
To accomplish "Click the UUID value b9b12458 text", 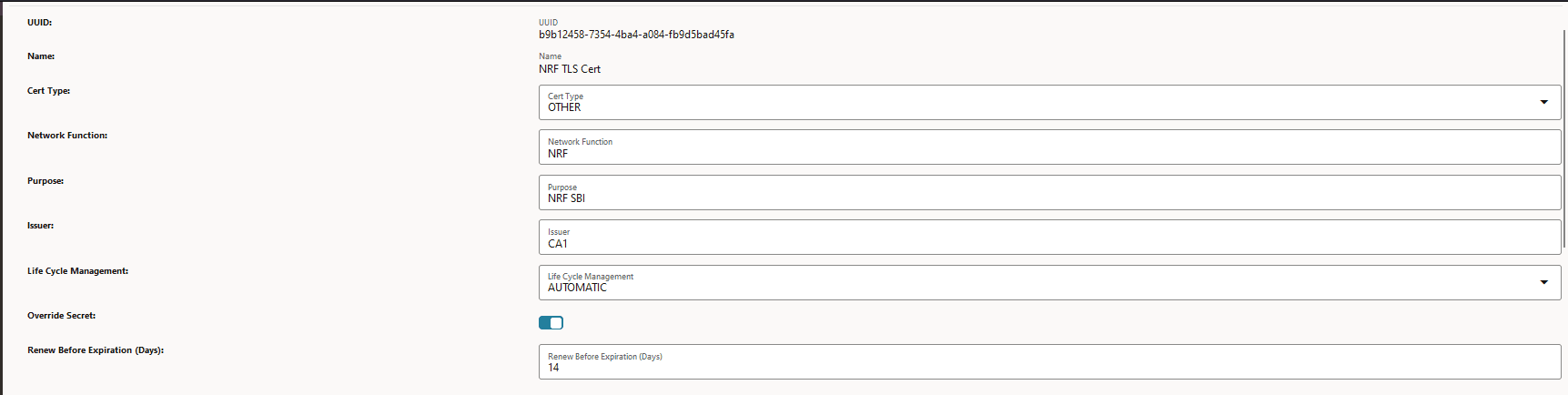I will 636,35.
